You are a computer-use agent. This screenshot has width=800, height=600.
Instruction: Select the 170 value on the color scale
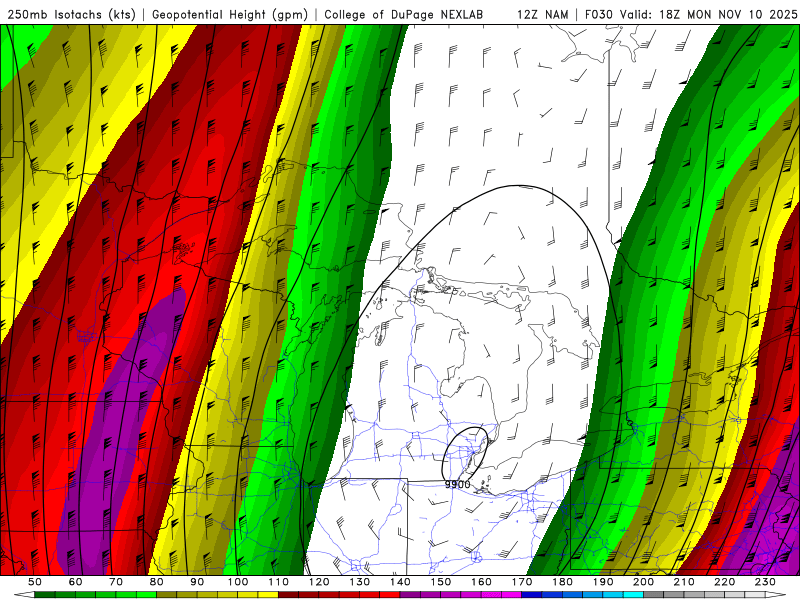(x=522, y=582)
